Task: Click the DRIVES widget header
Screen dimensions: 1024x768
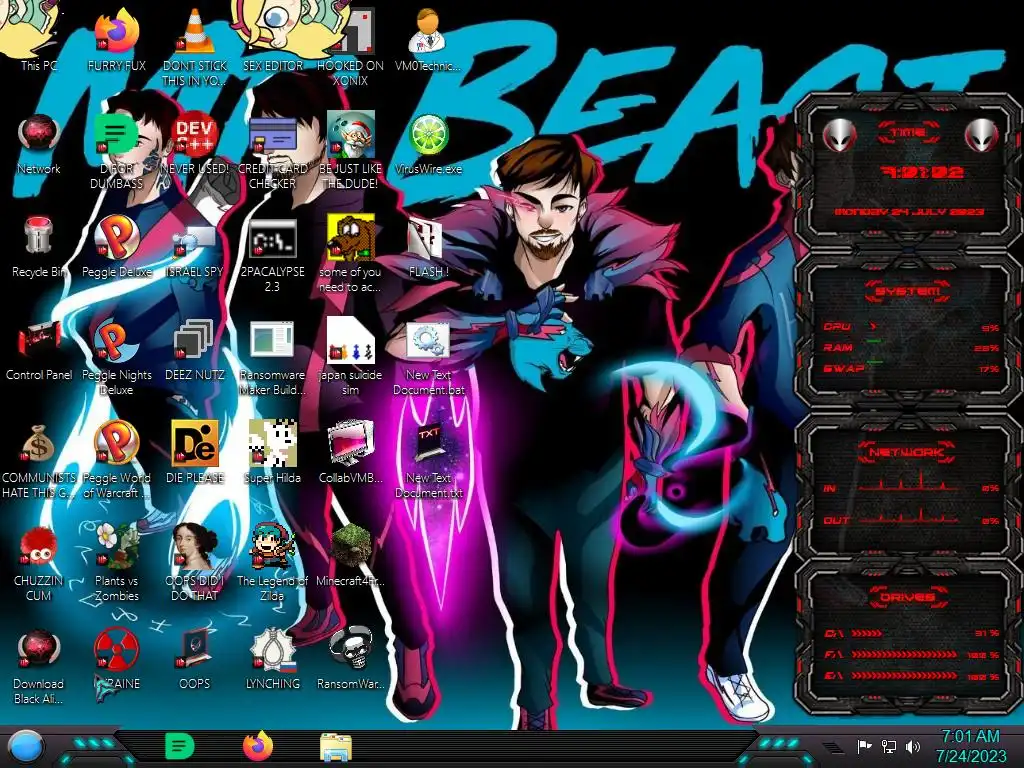Action: point(908,597)
